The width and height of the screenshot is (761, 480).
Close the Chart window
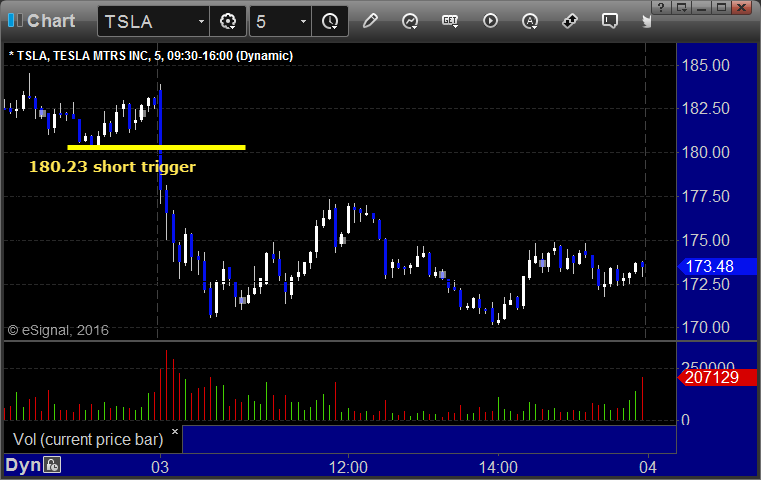pos(742,7)
